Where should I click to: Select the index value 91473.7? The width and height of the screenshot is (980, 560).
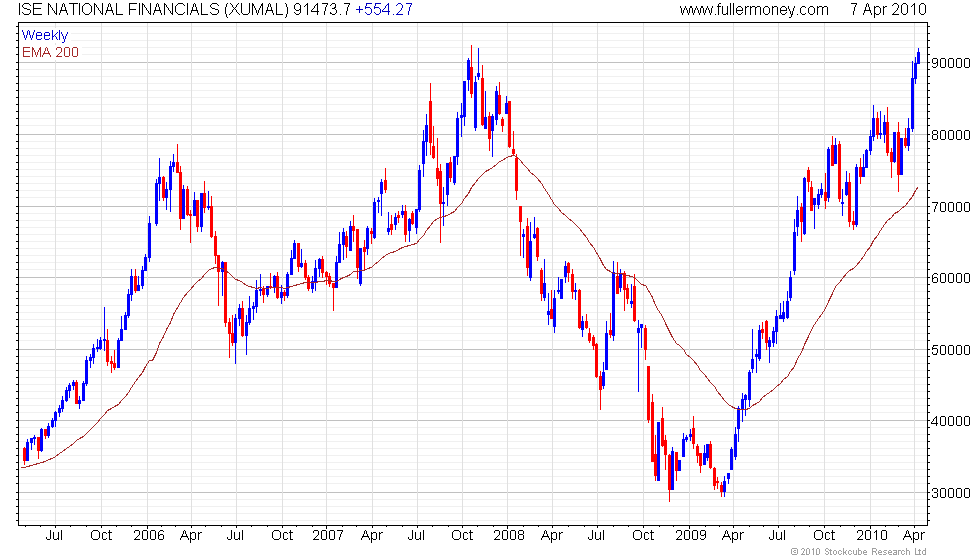(x=322, y=9)
